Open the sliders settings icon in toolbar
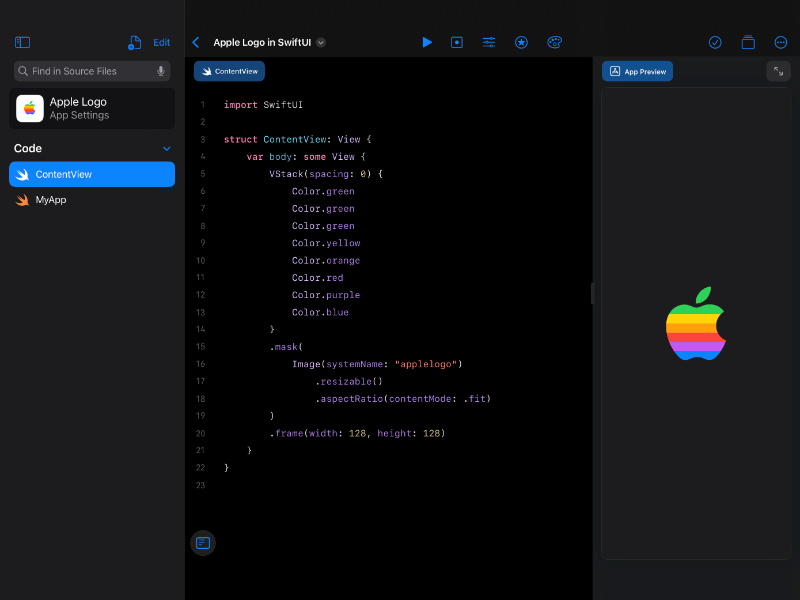This screenshot has width=800, height=600. pyautogui.click(x=489, y=42)
